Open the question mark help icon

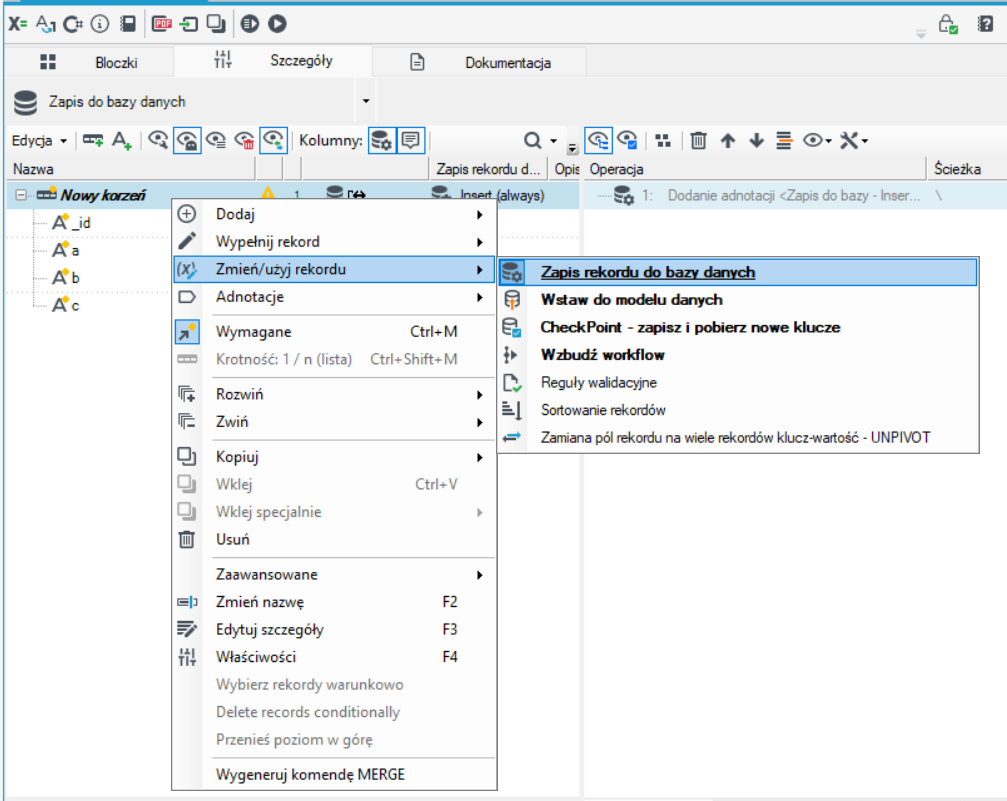coord(985,24)
